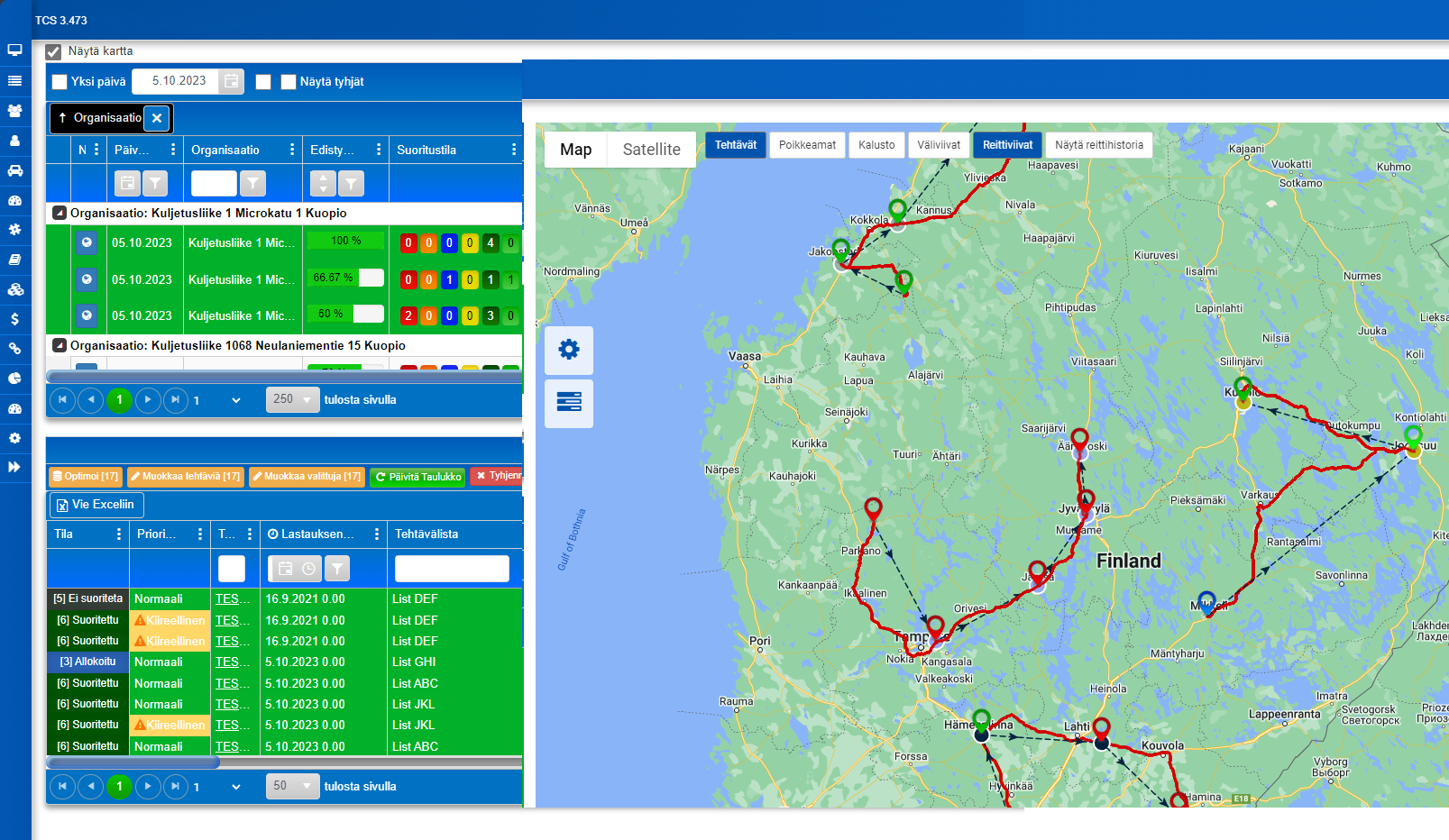Open the list lines icon in sidebar
Screen dimensions: 1449x840
14,80
